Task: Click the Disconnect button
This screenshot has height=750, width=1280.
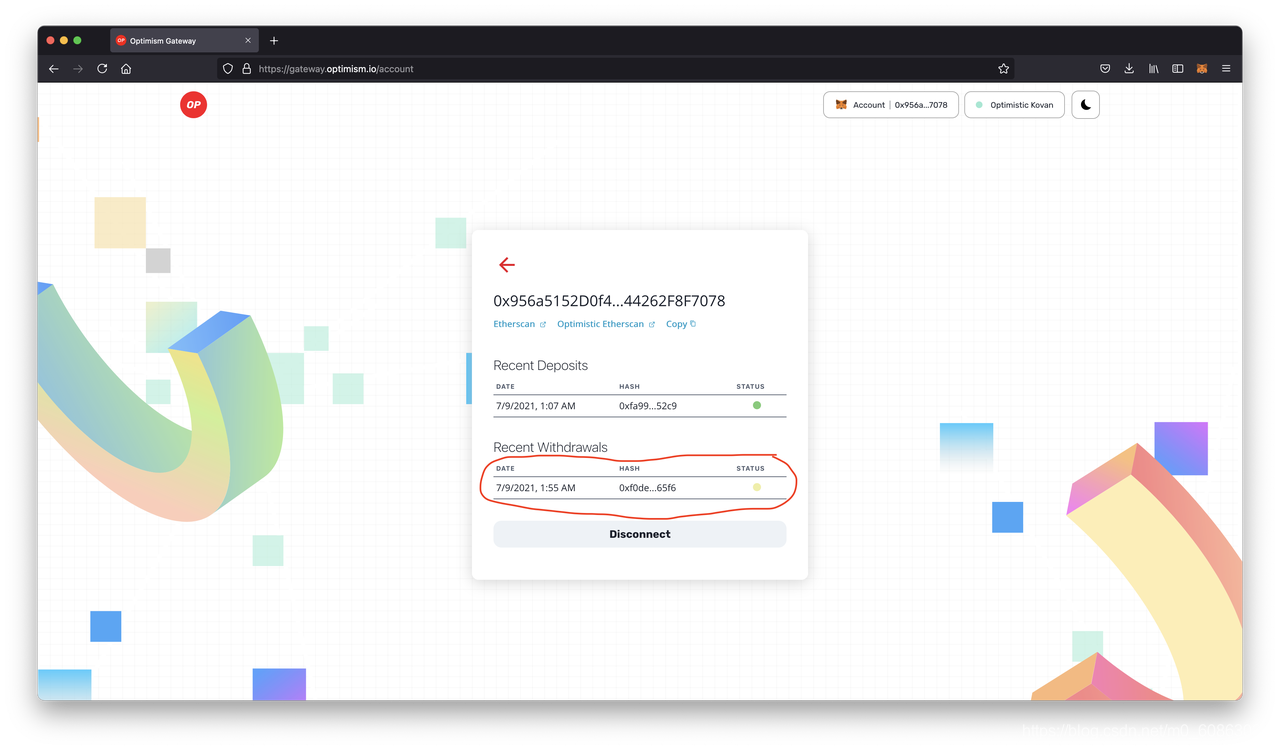Action: (640, 534)
